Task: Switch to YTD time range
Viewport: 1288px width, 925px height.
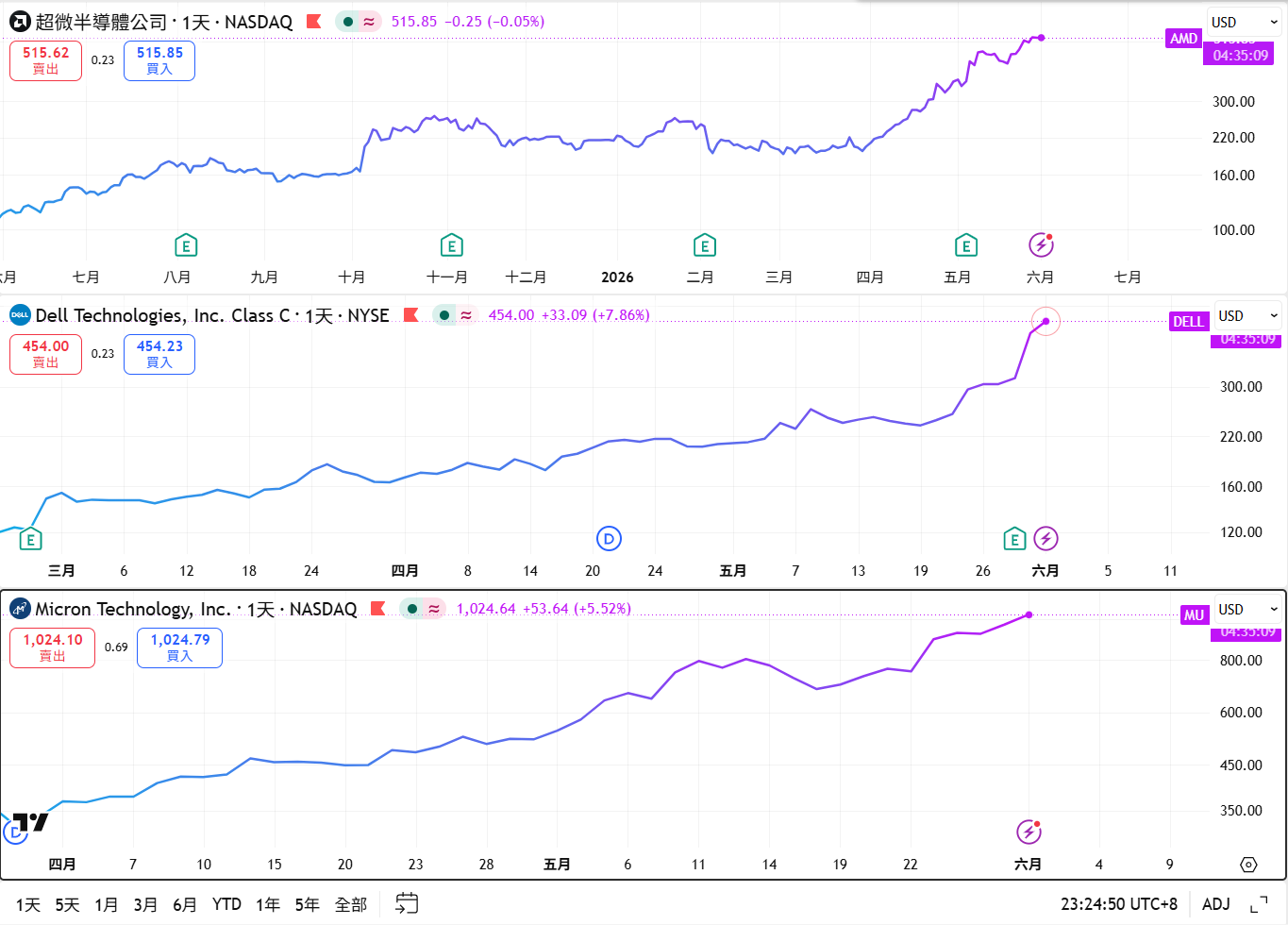Action: 226,904
